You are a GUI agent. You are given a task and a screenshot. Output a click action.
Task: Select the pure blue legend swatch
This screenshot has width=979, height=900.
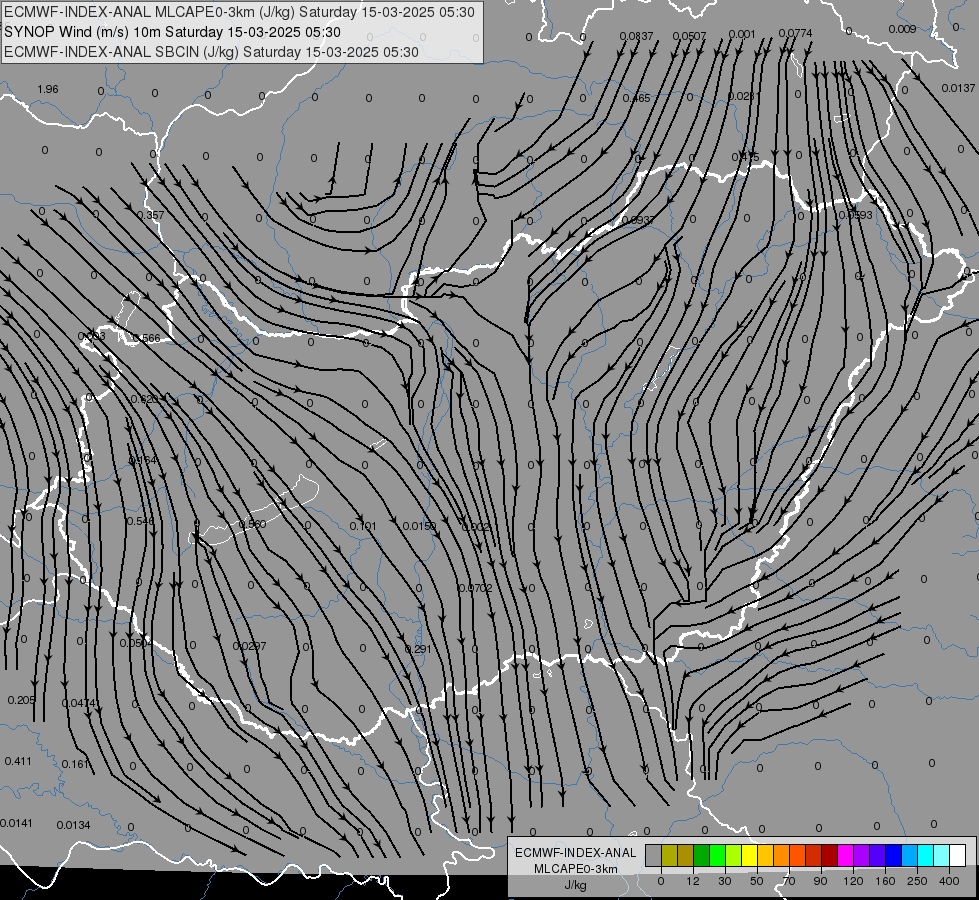pos(894,855)
